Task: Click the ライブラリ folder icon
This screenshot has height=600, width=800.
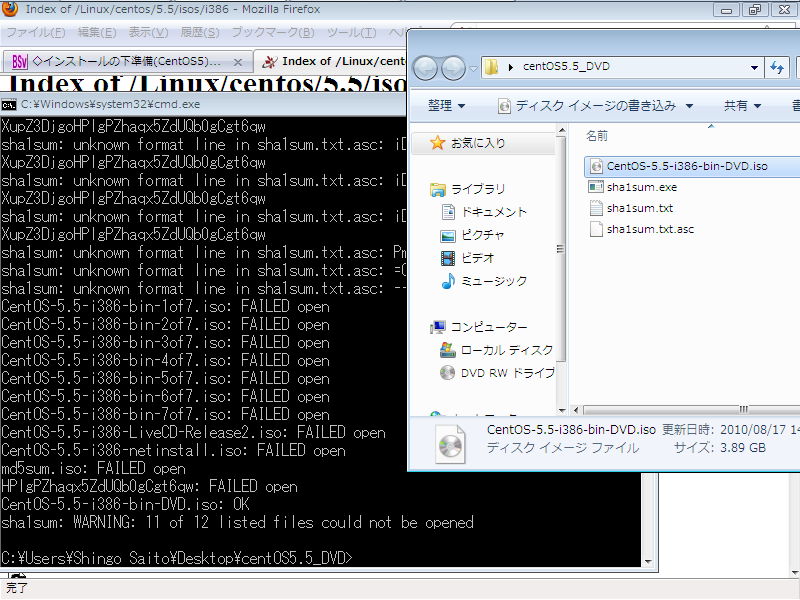Action: [x=437, y=190]
